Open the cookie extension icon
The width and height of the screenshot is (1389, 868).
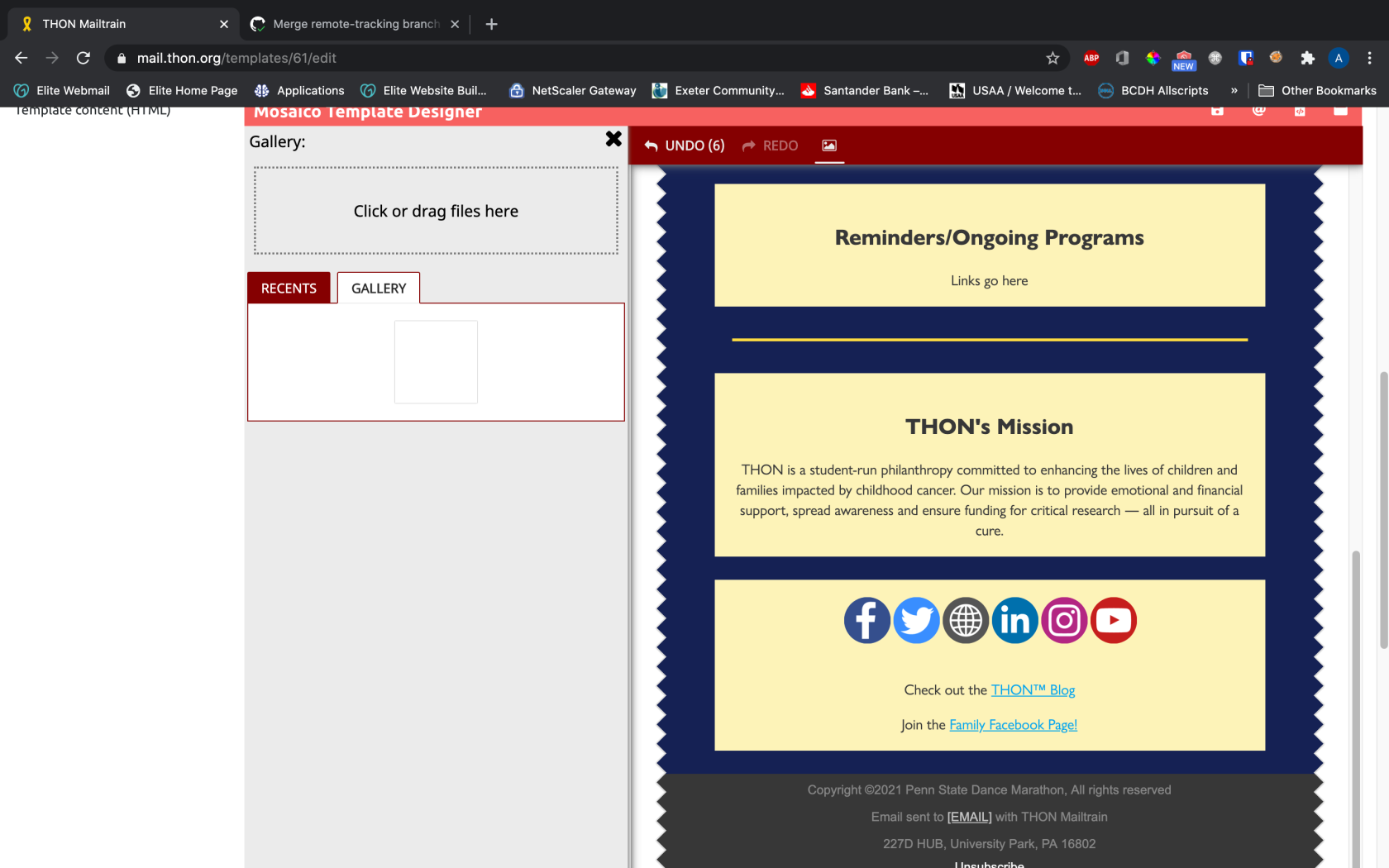1276,57
